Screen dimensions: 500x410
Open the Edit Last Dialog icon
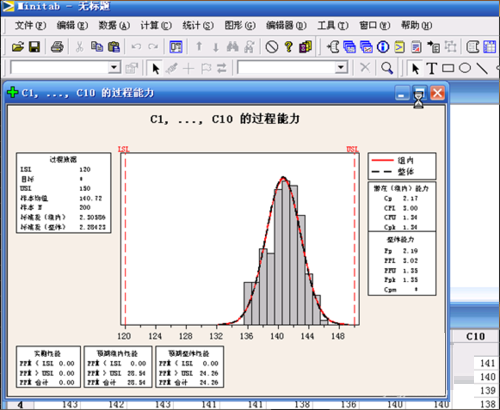(x=176, y=47)
